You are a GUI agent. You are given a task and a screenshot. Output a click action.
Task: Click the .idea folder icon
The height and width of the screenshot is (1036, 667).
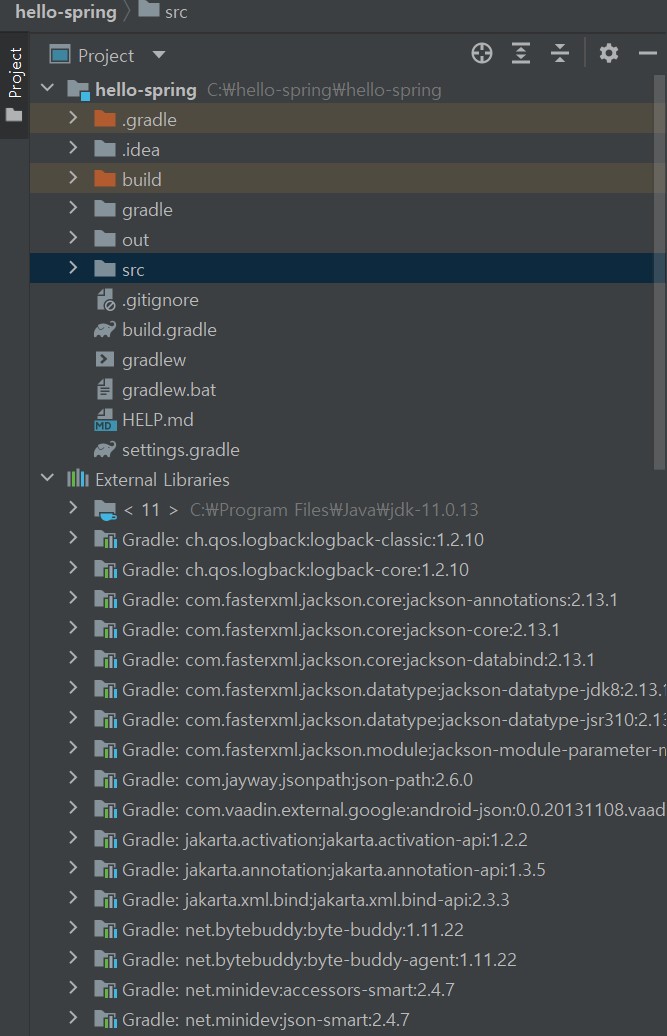click(x=105, y=149)
